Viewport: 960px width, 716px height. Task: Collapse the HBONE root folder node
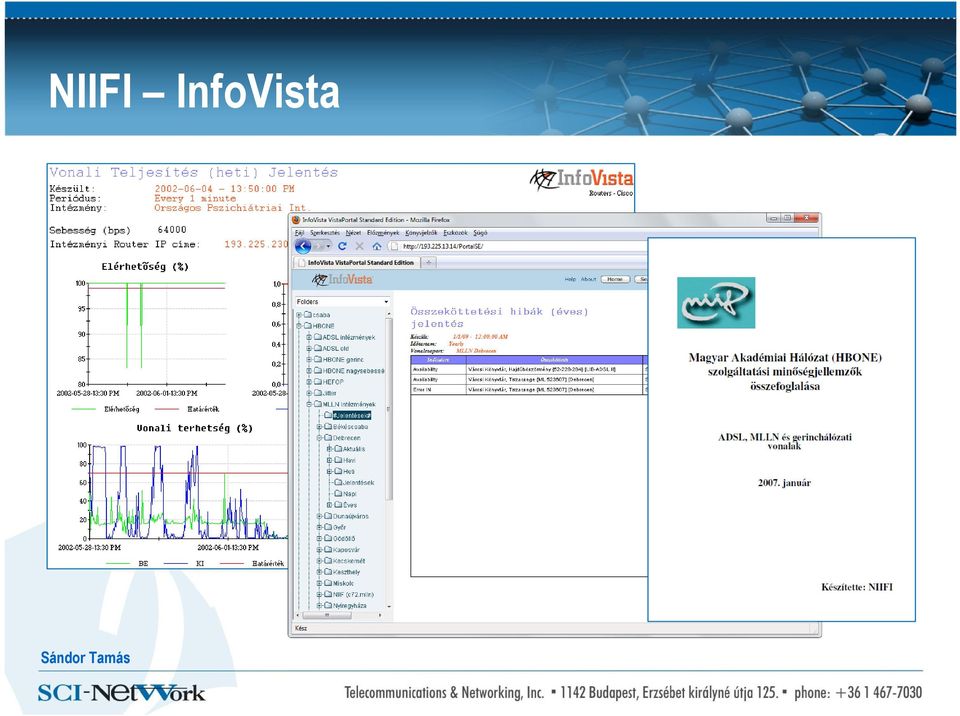(299, 326)
